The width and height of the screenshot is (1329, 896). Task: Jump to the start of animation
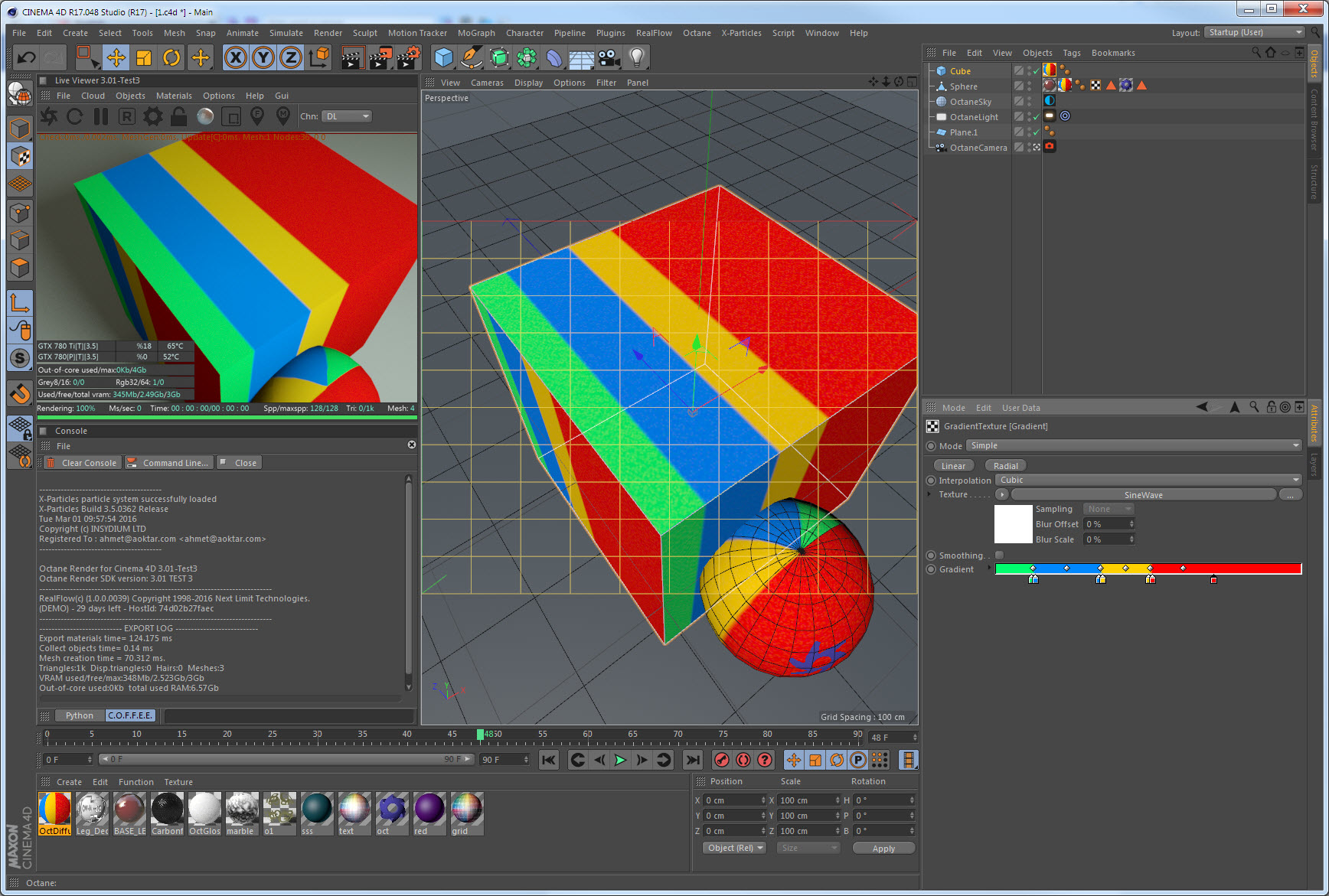point(549,760)
